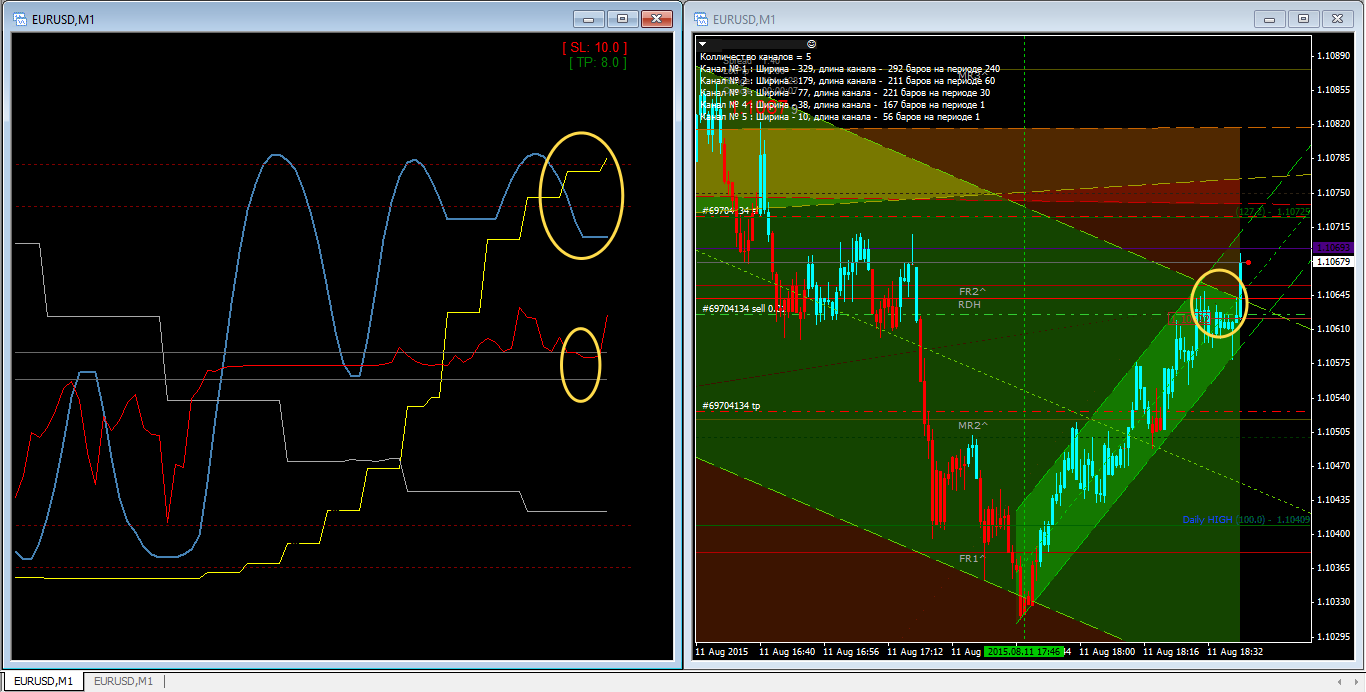Viewport: 1366px width, 692px height.
Task: Click the 'Канал № 5' info line
Action: point(840,117)
